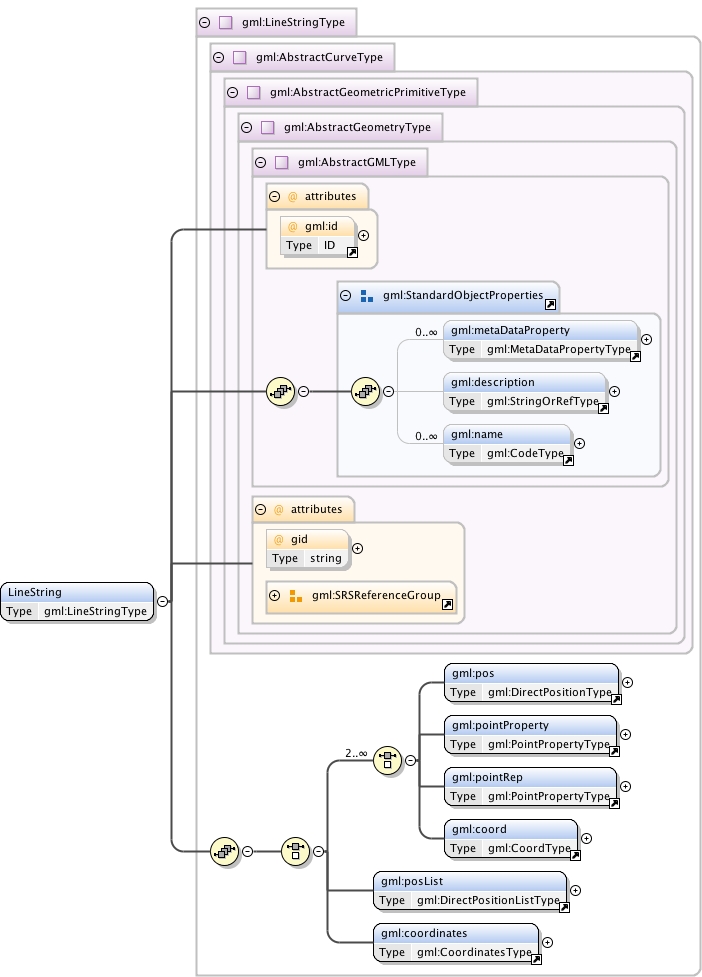Expand the gml:pointProperty element
702x977 pixels.
pos(625,735)
